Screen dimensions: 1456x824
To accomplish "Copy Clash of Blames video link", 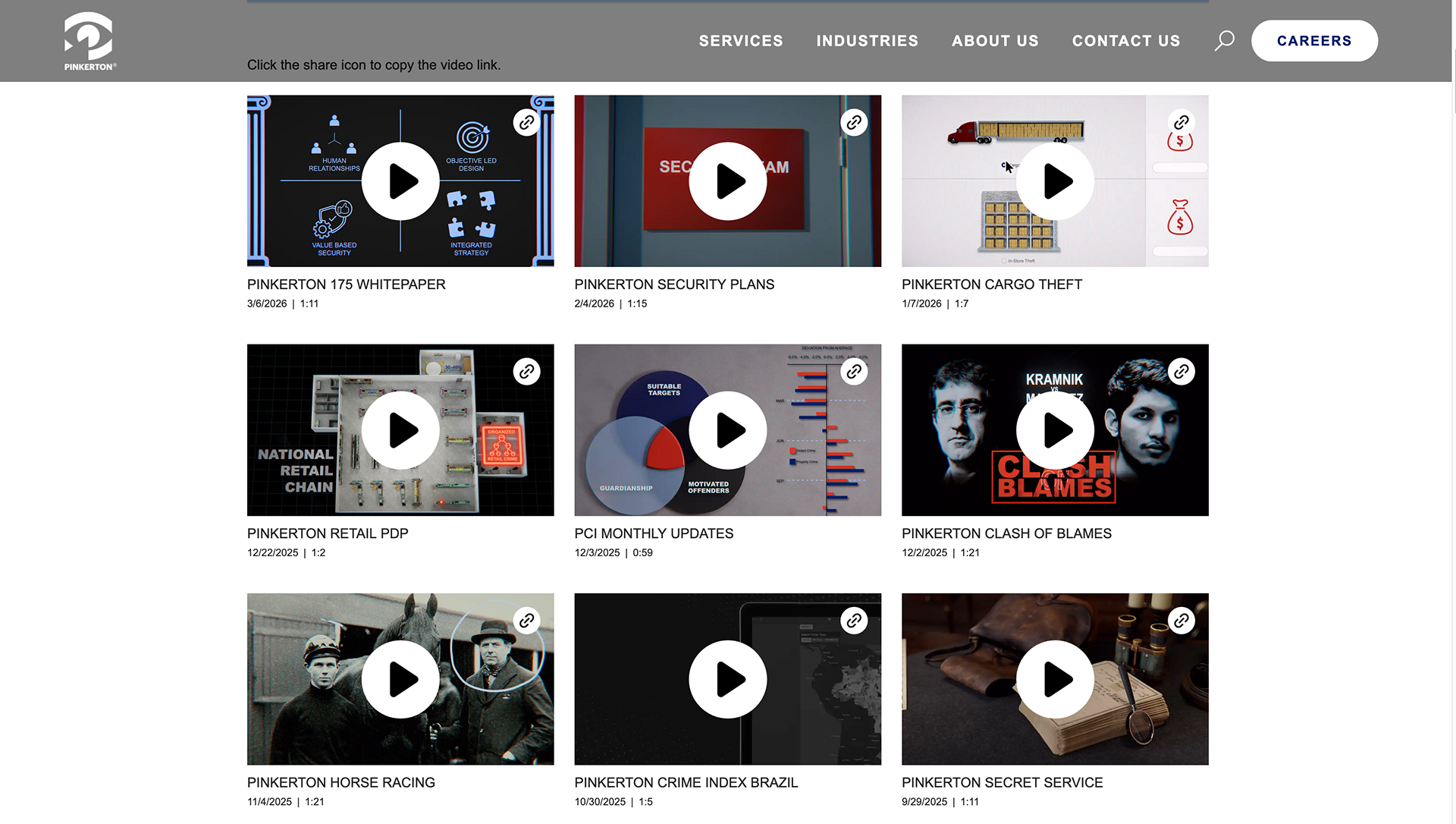I will coord(1181,371).
